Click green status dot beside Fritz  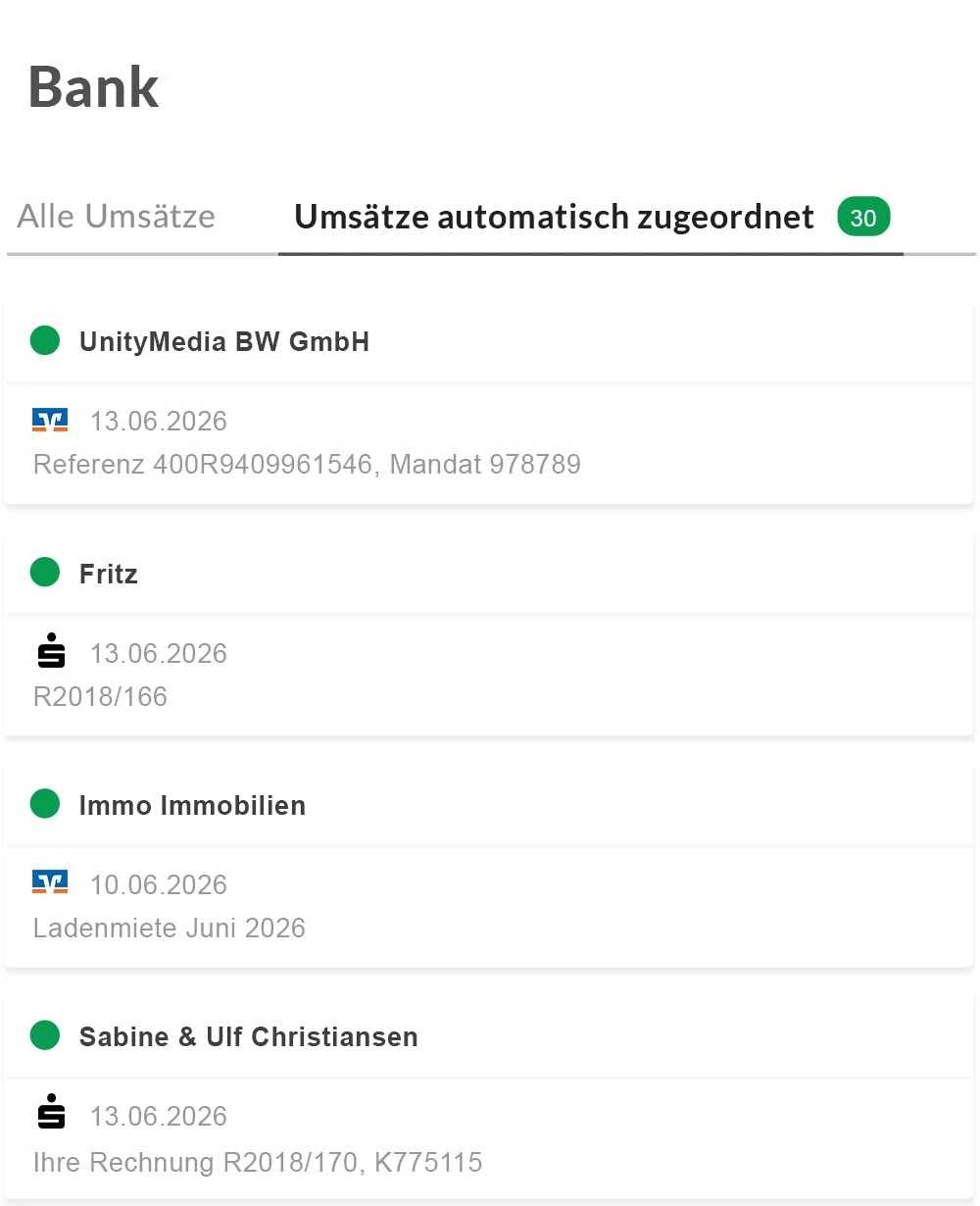45,573
